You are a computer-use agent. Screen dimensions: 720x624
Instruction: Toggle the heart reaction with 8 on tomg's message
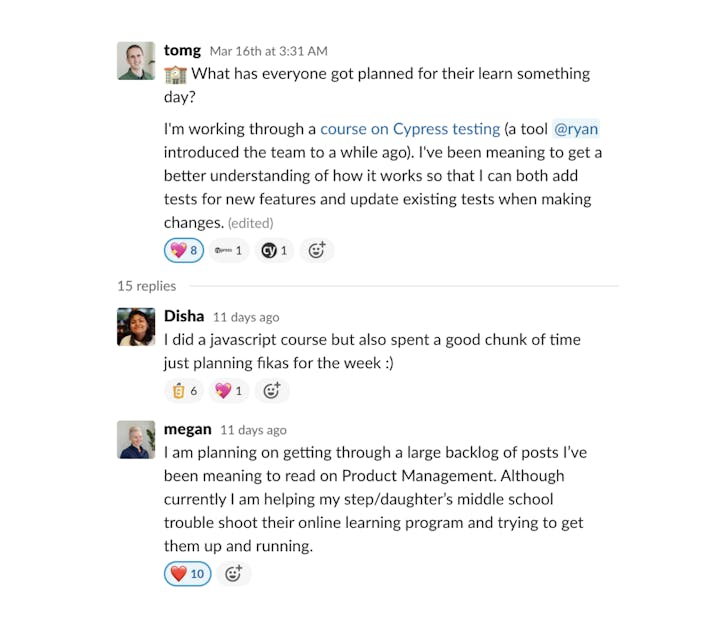tap(183, 251)
